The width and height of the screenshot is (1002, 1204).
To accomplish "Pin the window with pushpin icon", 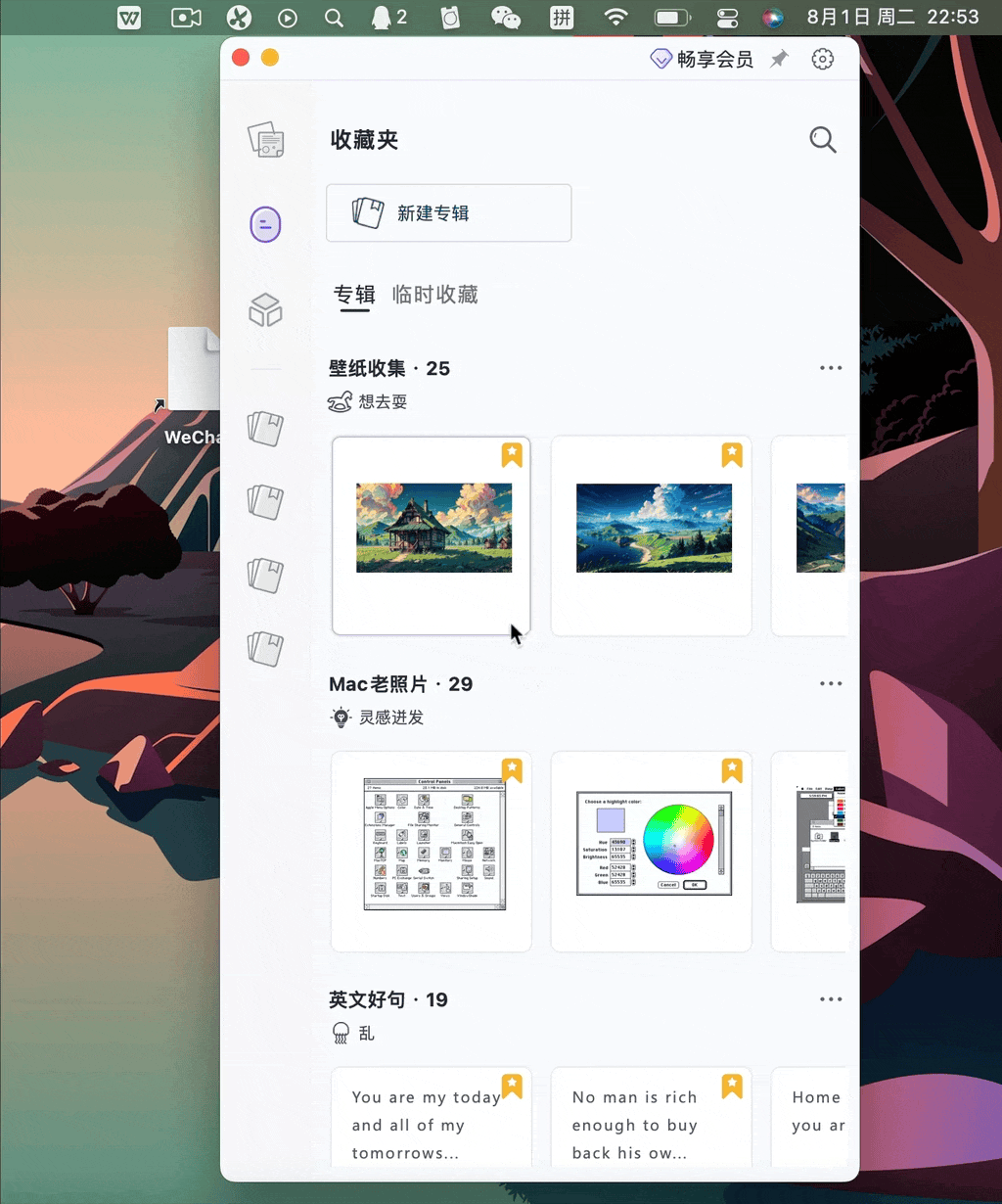I will (779, 59).
